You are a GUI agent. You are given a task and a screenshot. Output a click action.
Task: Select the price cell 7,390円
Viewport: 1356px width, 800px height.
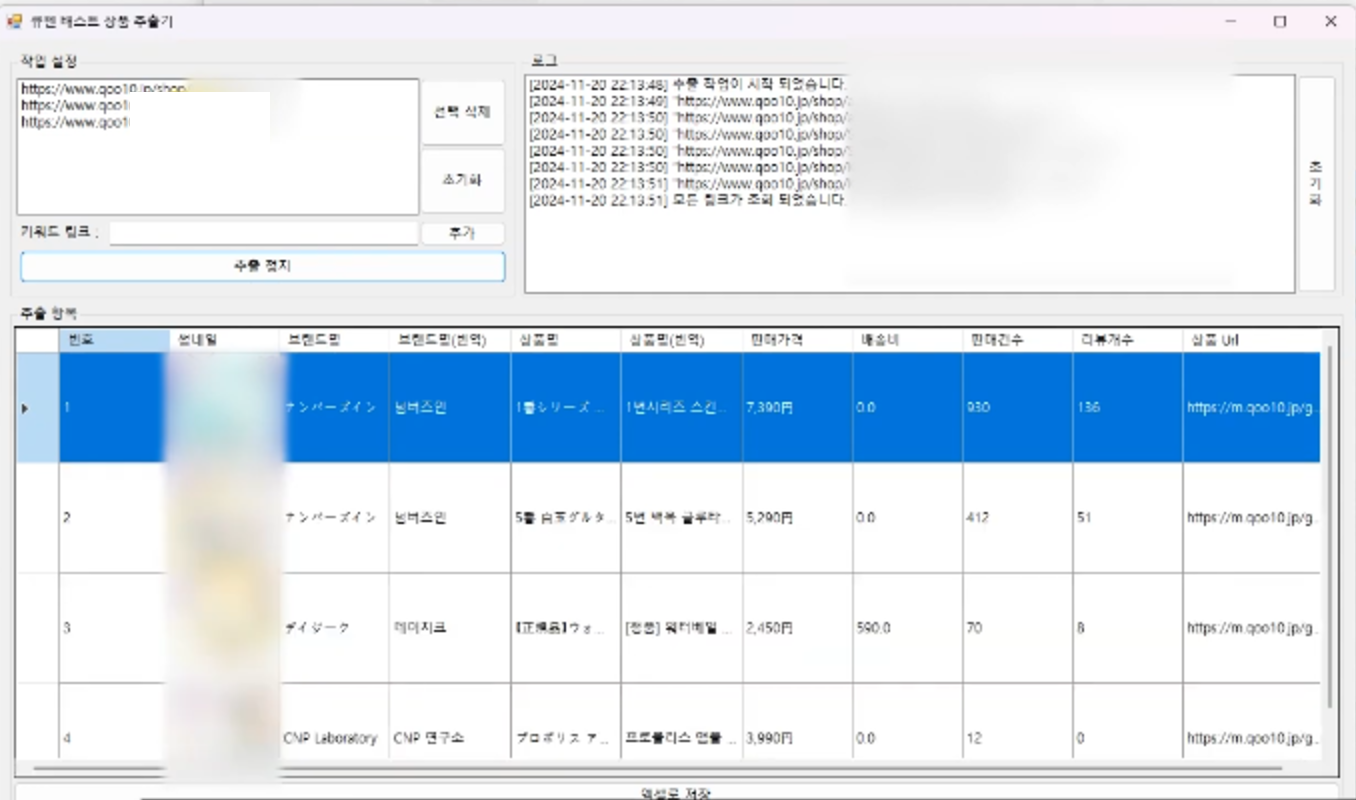797,407
